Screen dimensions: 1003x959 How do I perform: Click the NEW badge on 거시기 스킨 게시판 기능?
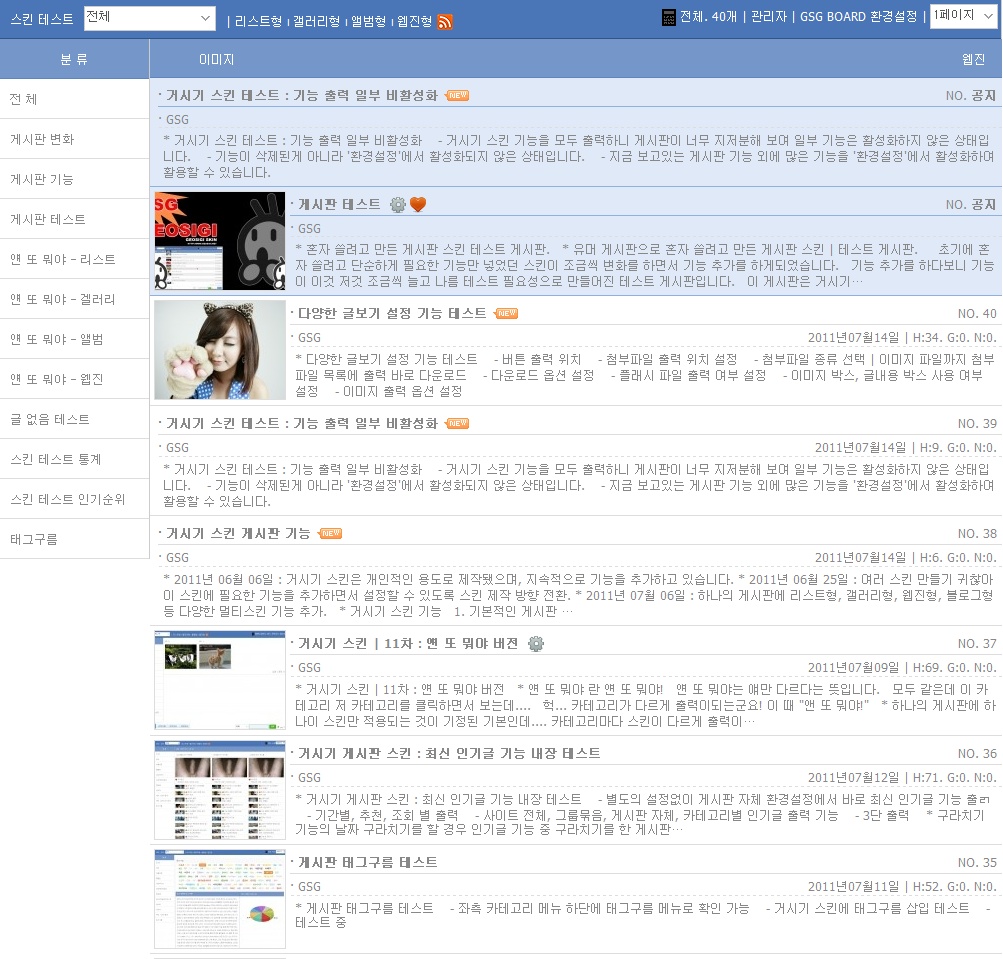click(330, 534)
